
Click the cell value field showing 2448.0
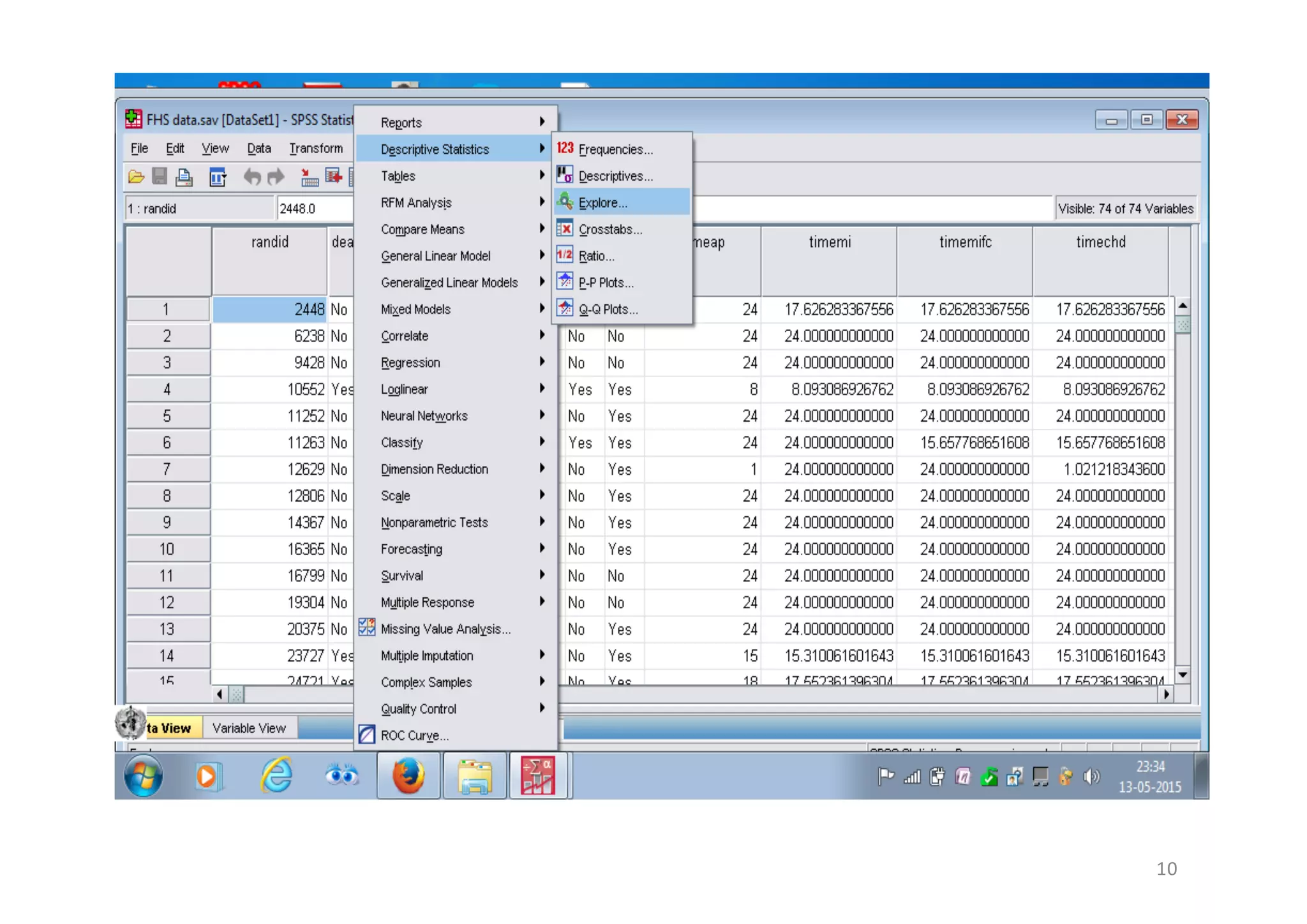[x=314, y=209]
